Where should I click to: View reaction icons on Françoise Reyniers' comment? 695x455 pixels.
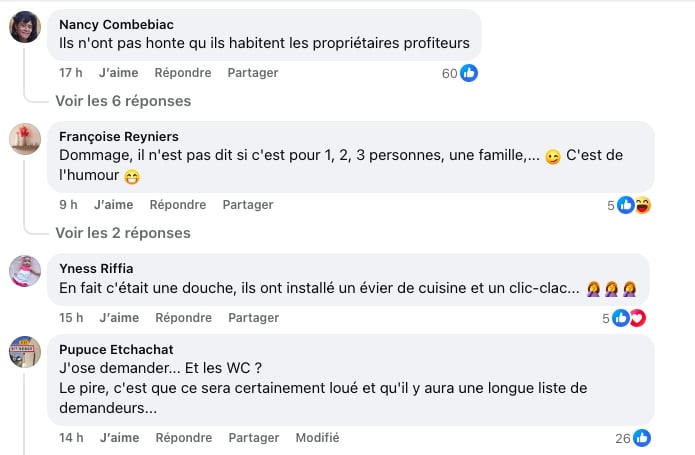(x=634, y=205)
